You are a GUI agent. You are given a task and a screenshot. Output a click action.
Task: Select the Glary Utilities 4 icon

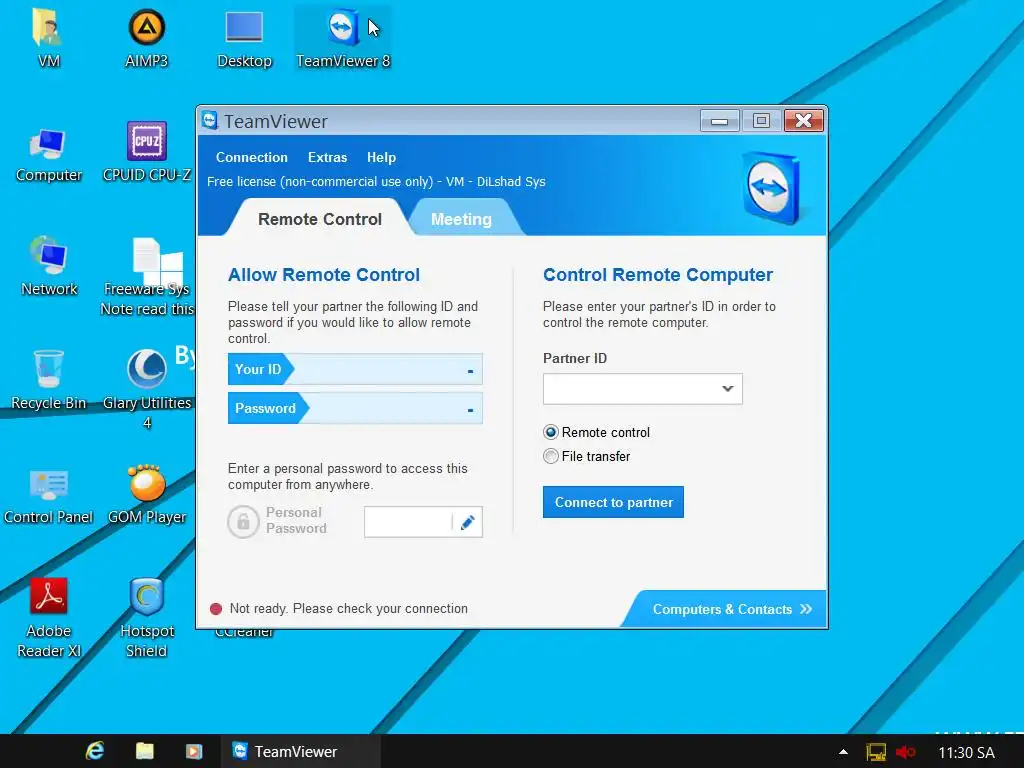pyautogui.click(x=146, y=389)
